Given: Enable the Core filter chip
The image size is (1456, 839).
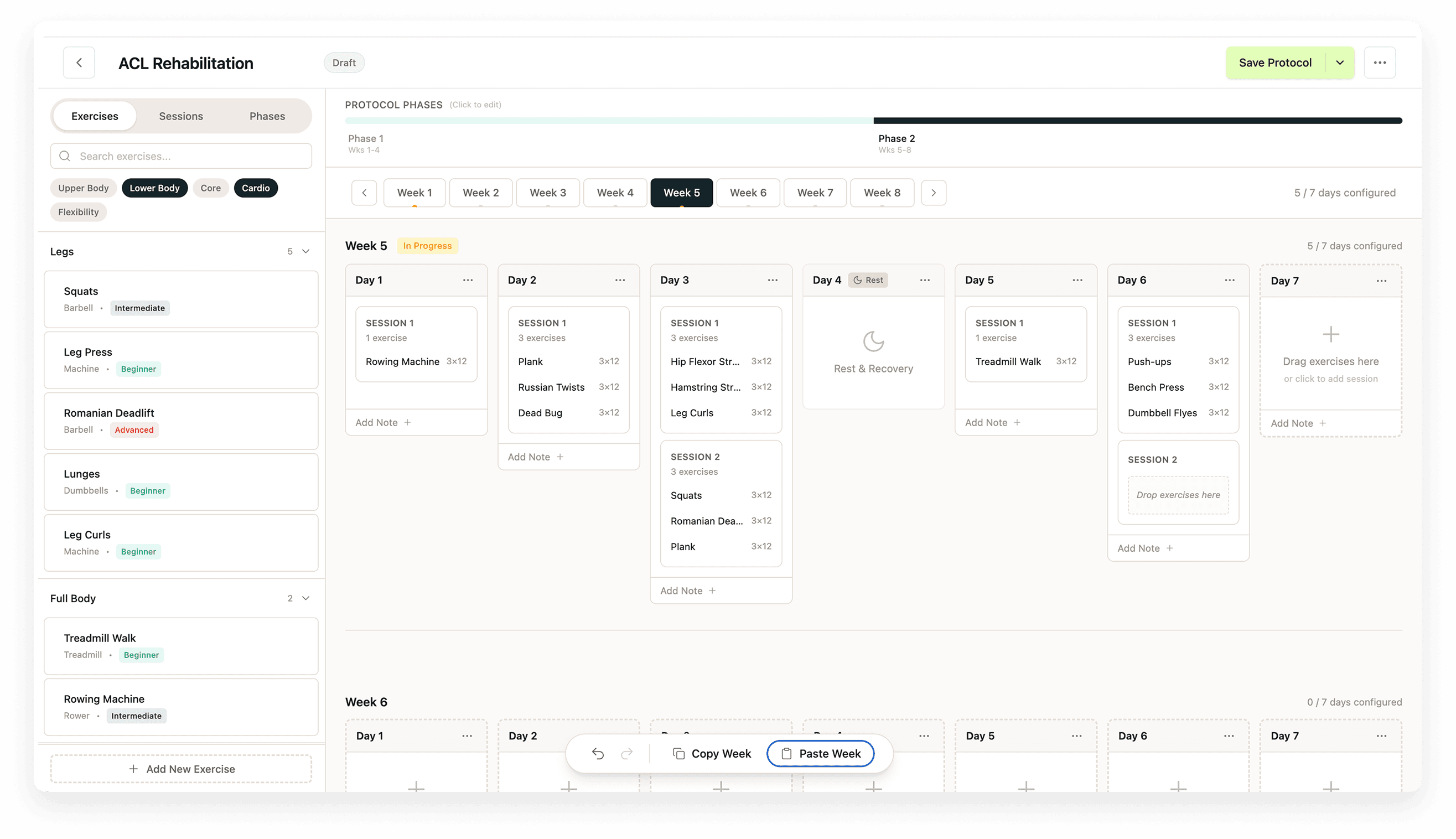Looking at the screenshot, I should point(210,188).
